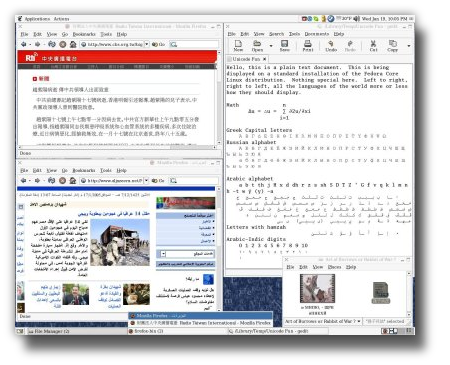450x365 pixels.
Task: Expand recent files arrow next to gedit Open
Action: [x=271, y=46]
